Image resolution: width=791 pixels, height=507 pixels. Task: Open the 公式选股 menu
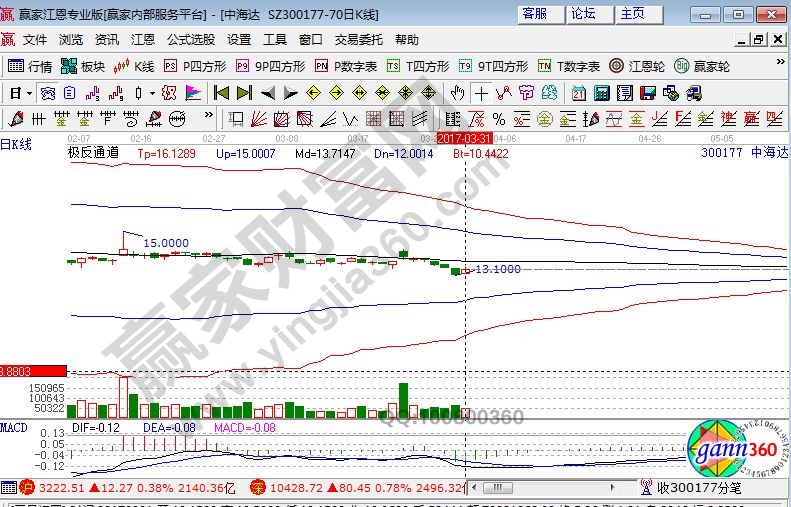click(x=190, y=40)
